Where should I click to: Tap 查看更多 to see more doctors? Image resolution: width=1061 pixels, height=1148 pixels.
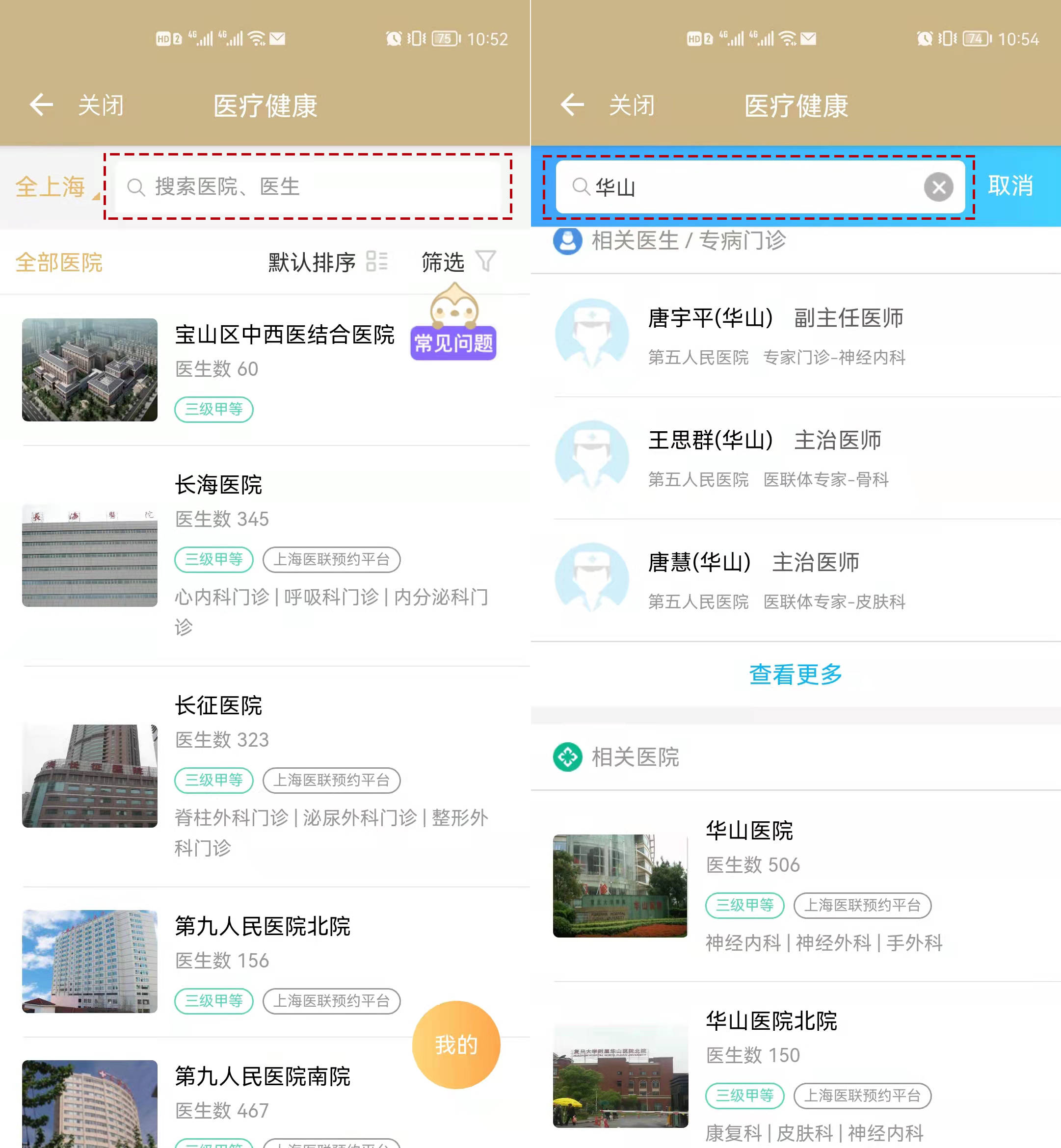tap(795, 674)
